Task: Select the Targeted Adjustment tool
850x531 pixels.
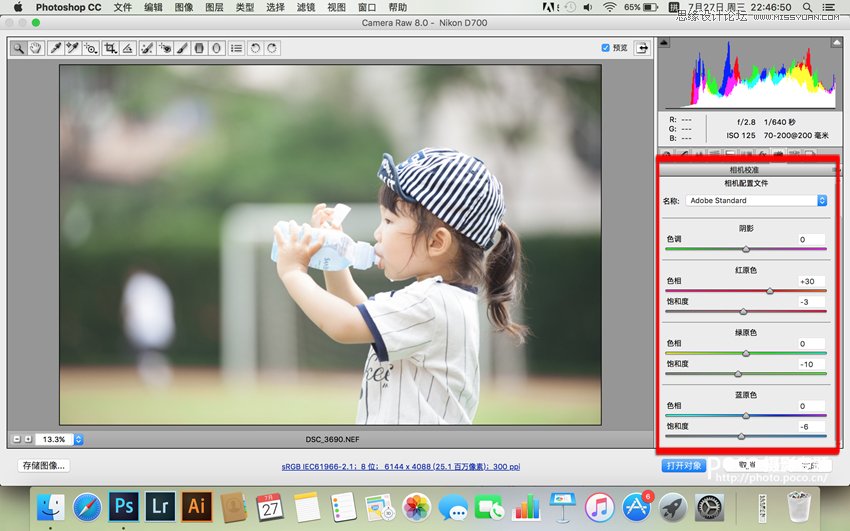Action: [x=91, y=48]
